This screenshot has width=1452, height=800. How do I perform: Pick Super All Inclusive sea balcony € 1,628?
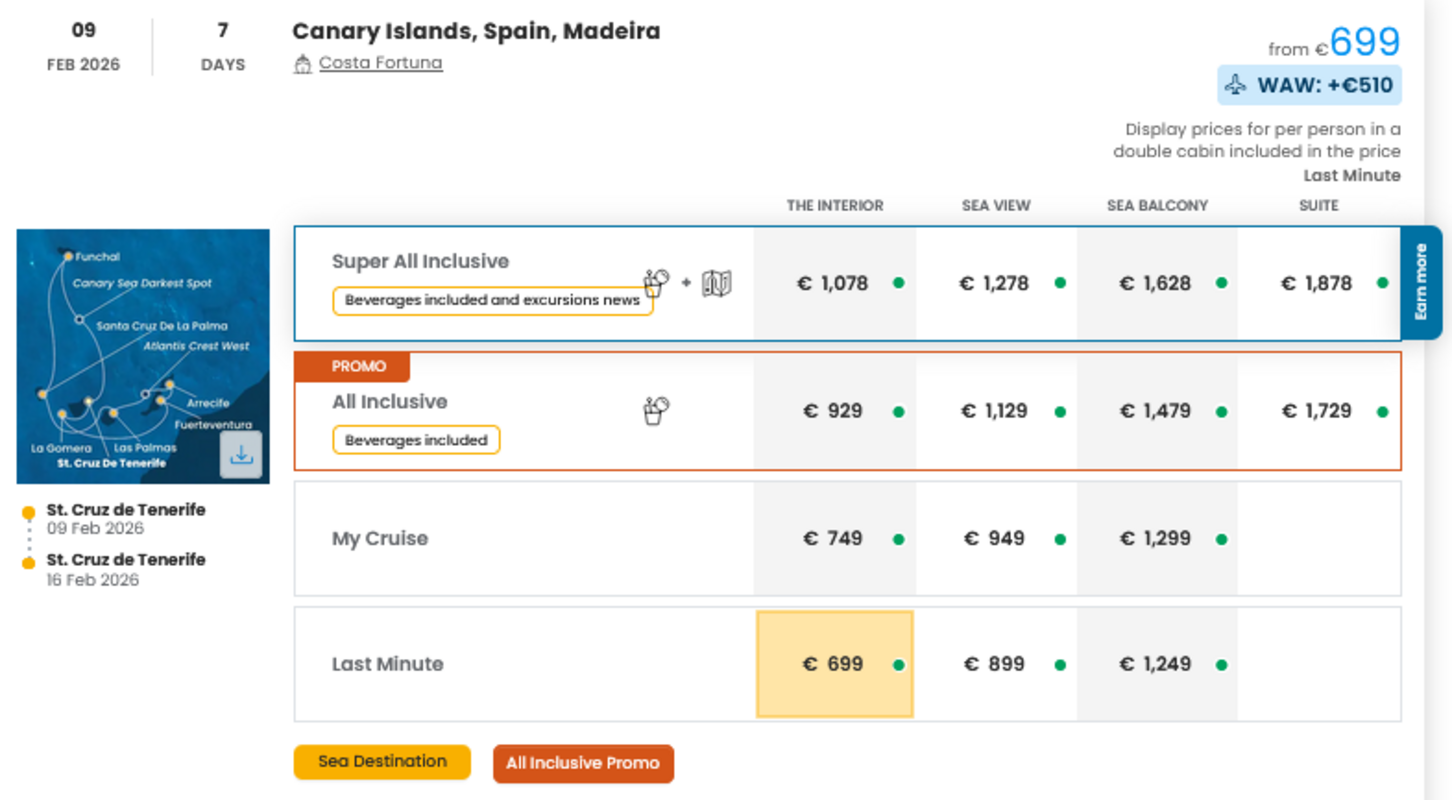[1156, 284]
